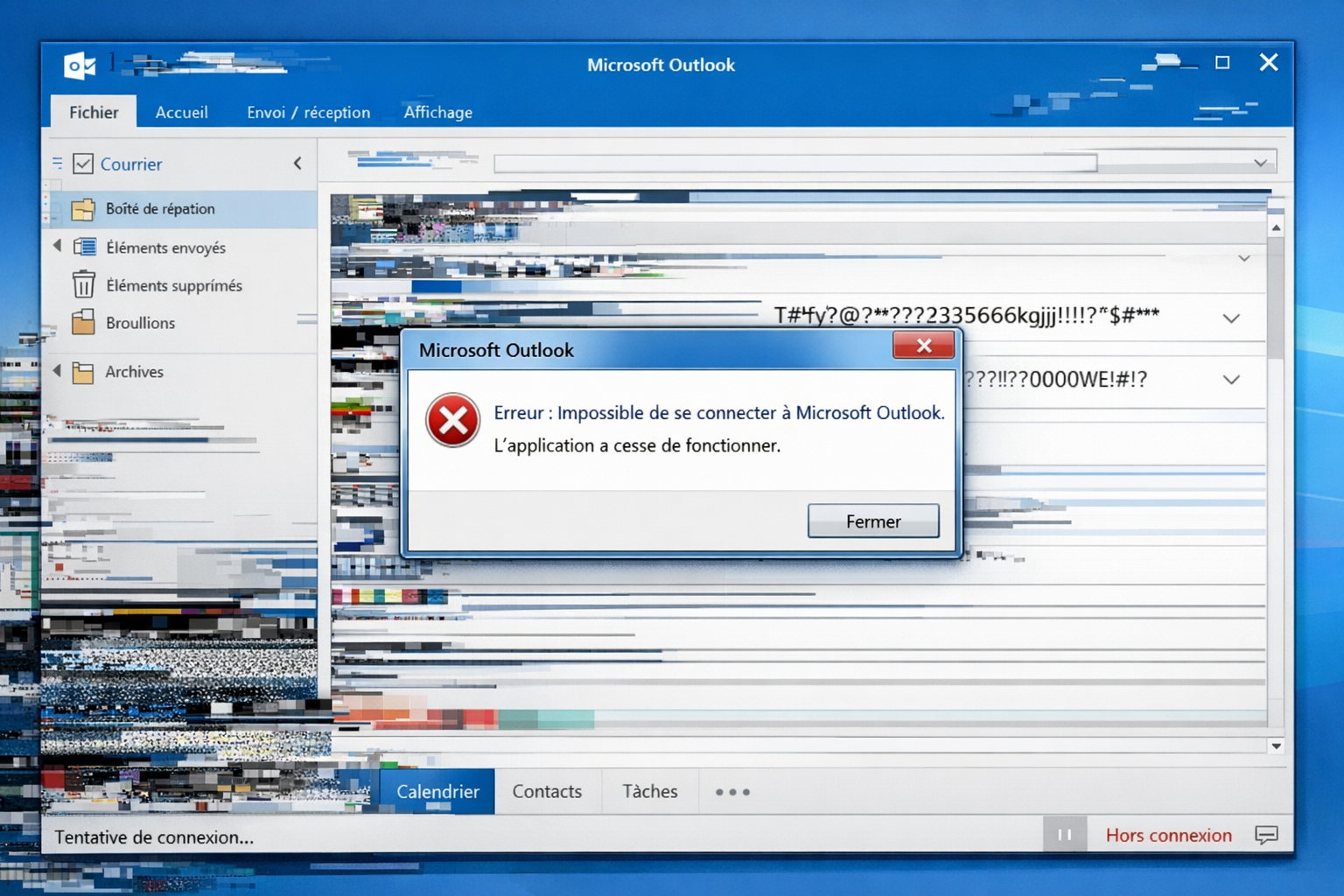
Task: Click the Archives folder icon
Action: tap(83, 373)
